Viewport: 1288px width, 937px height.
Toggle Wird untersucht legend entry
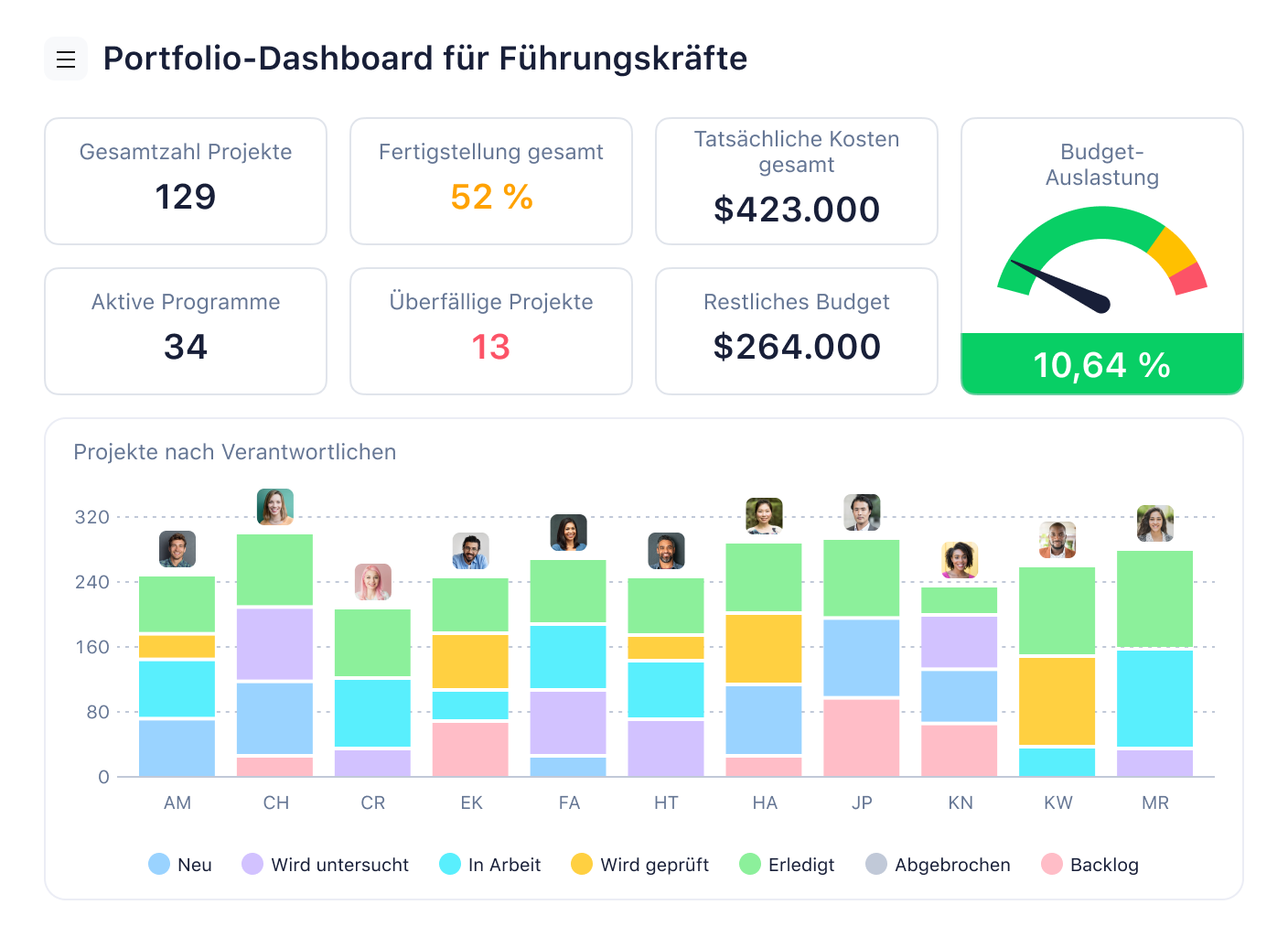click(x=326, y=865)
